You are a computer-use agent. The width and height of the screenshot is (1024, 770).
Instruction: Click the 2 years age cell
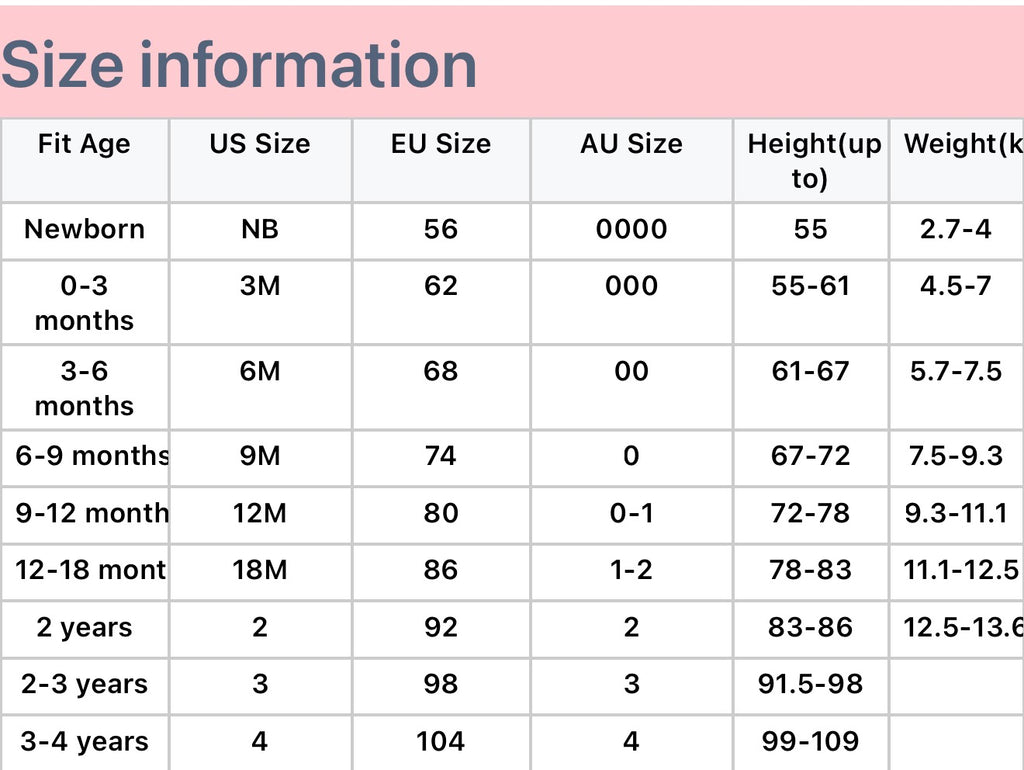[84, 628]
